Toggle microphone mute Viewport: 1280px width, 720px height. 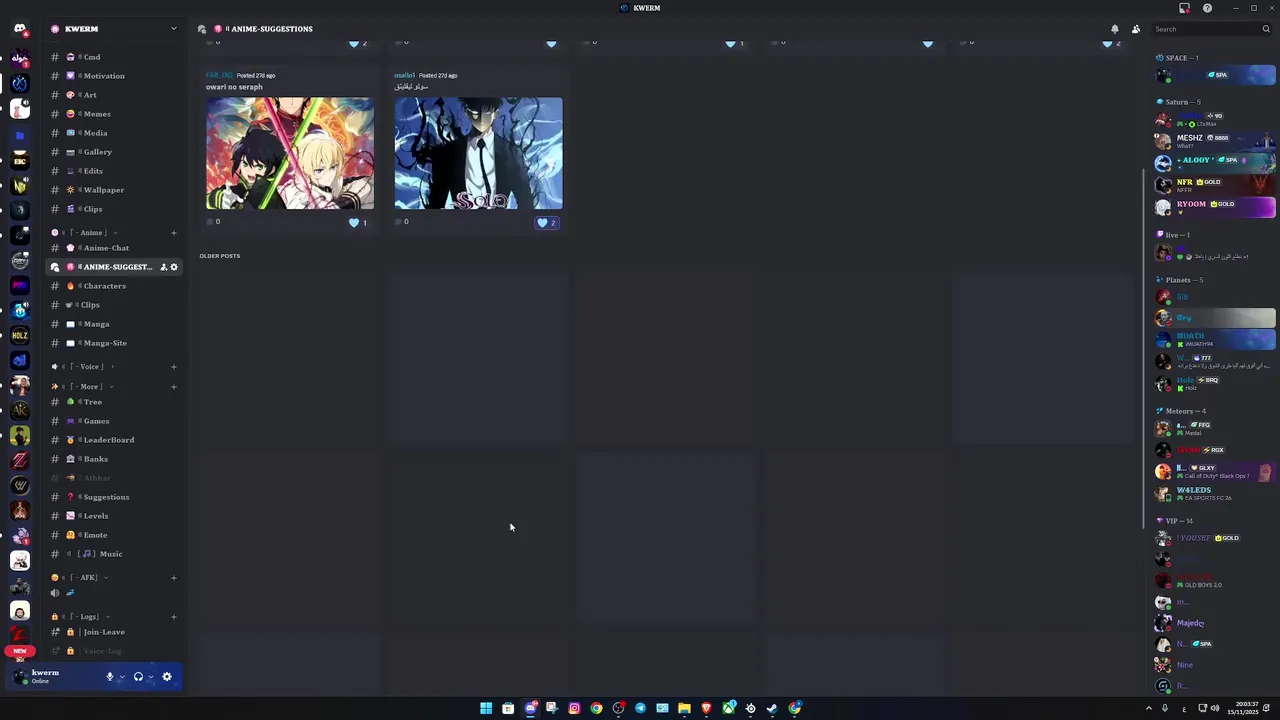tap(110, 677)
